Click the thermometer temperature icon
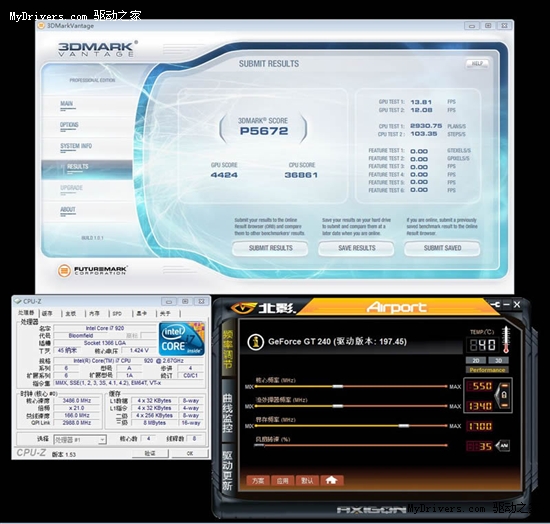 click(506, 339)
